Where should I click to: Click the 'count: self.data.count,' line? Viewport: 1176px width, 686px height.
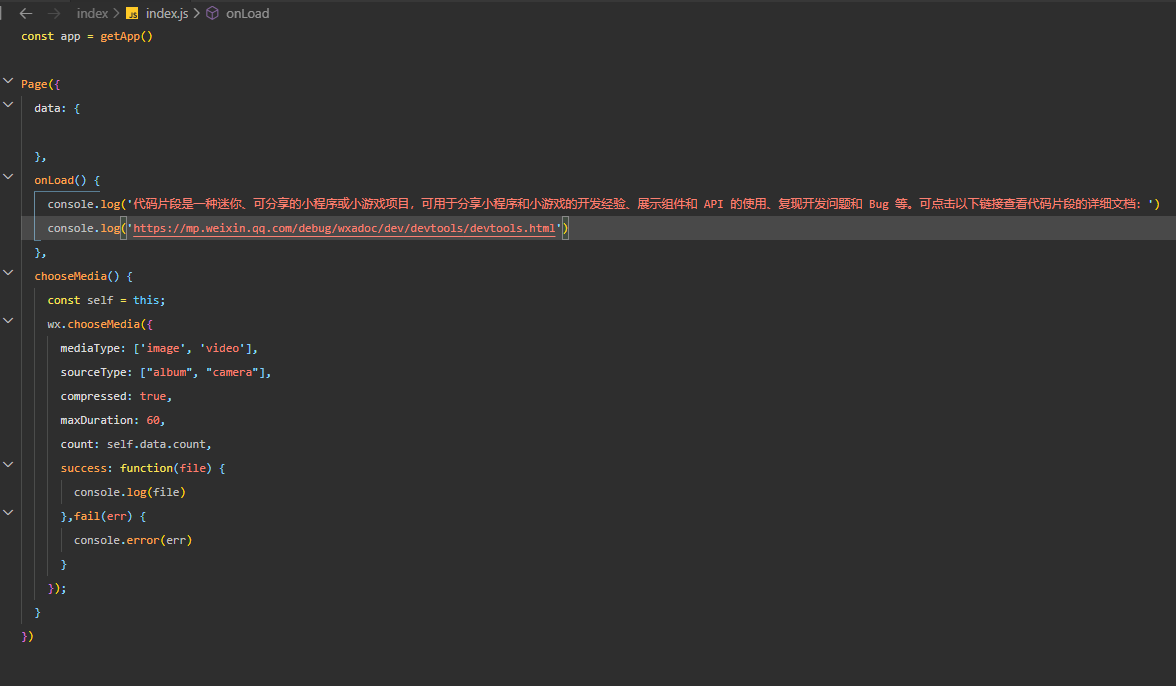point(136,444)
